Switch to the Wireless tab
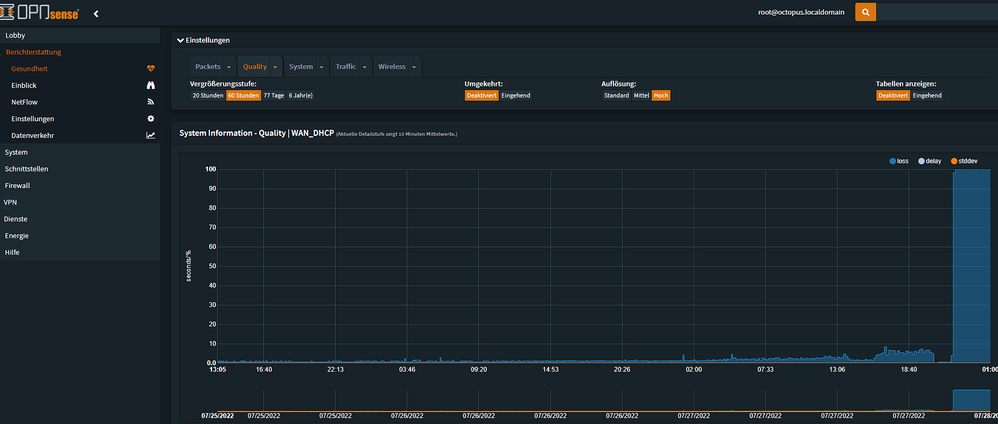 coord(392,66)
